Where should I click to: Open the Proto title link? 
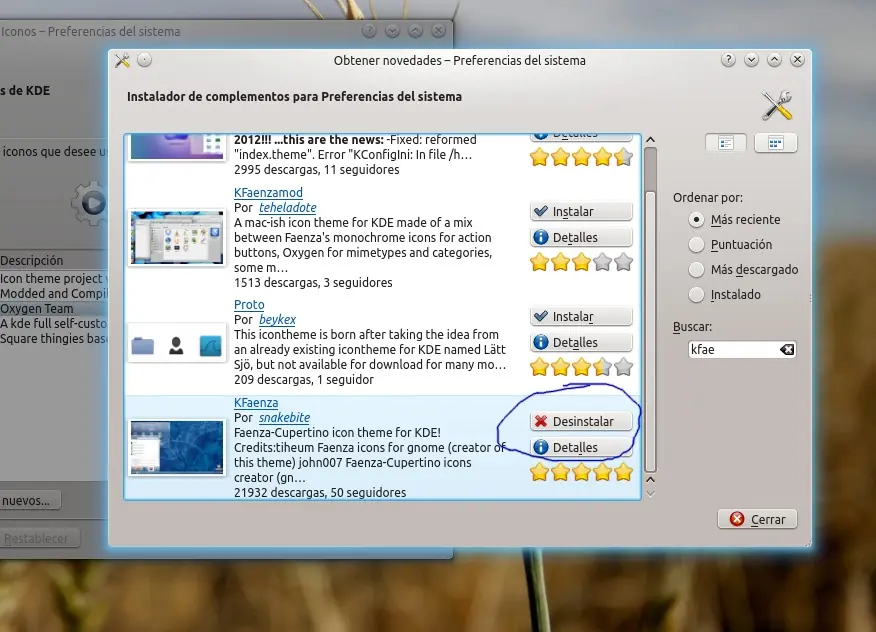249,305
